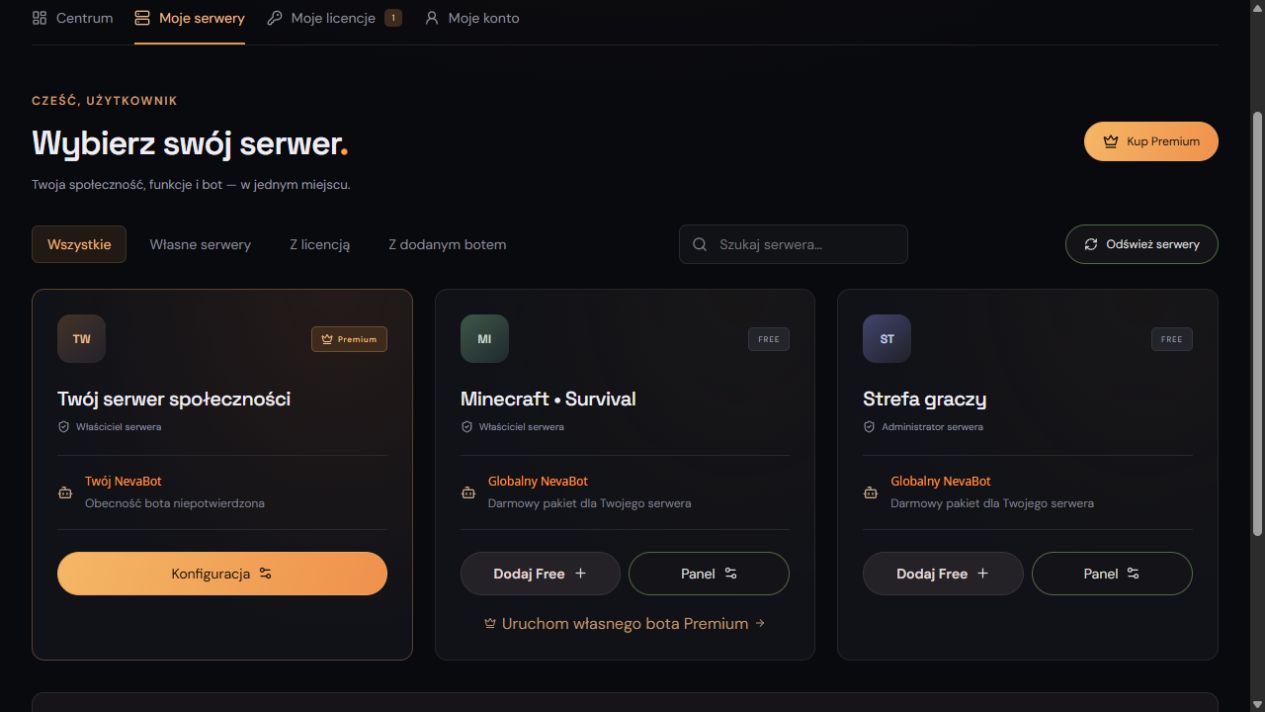This screenshot has width=1265, height=712.
Task: Click the Twój NevaBot label
Action: click(123, 481)
